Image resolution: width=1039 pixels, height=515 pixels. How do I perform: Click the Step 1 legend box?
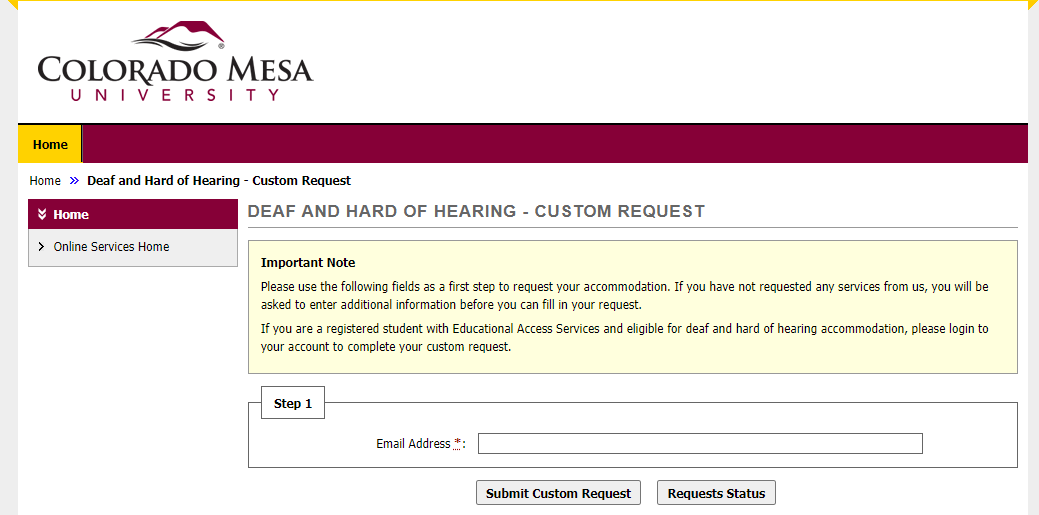click(293, 404)
